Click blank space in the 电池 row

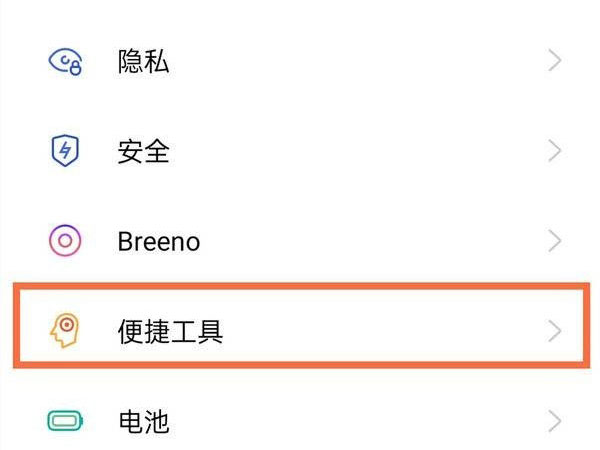[350, 422]
